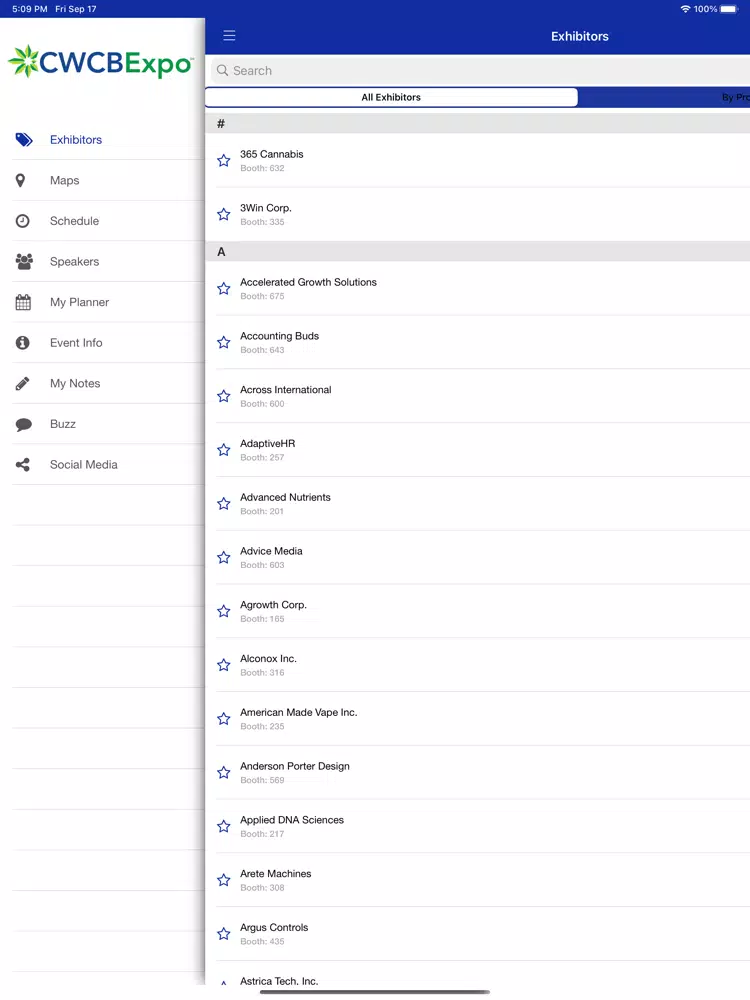This screenshot has width=750, height=1000.
Task: Star Accounting Buds exhibitor
Action: click(x=224, y=342)
